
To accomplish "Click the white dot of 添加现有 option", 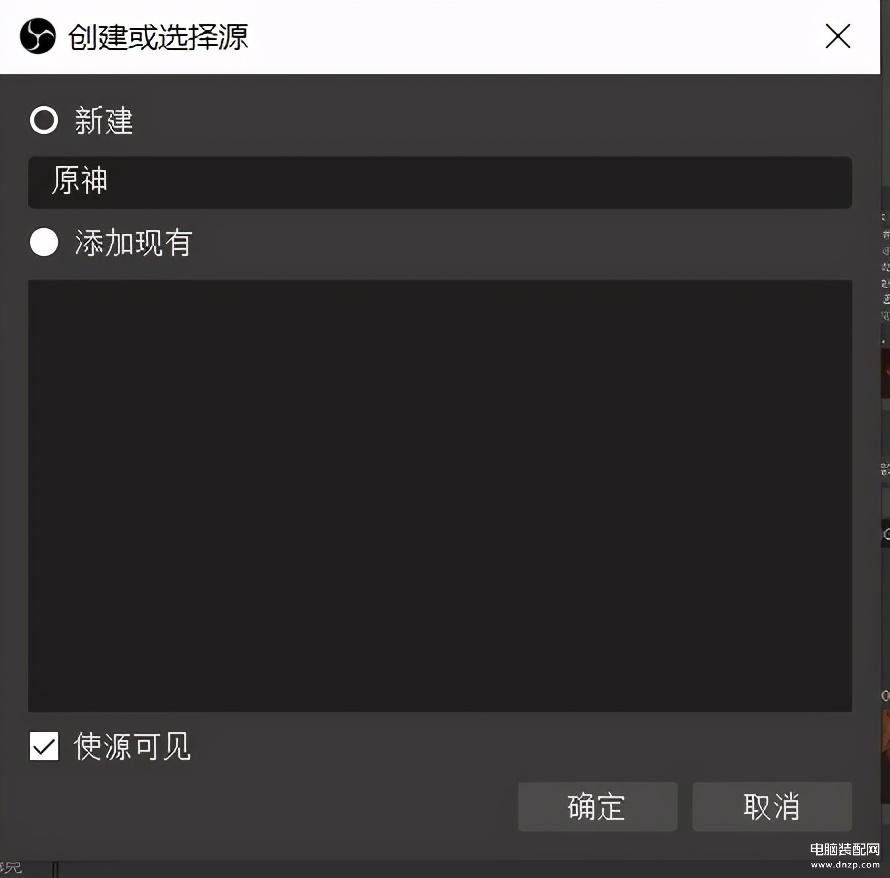I will (x=44, y=242).
